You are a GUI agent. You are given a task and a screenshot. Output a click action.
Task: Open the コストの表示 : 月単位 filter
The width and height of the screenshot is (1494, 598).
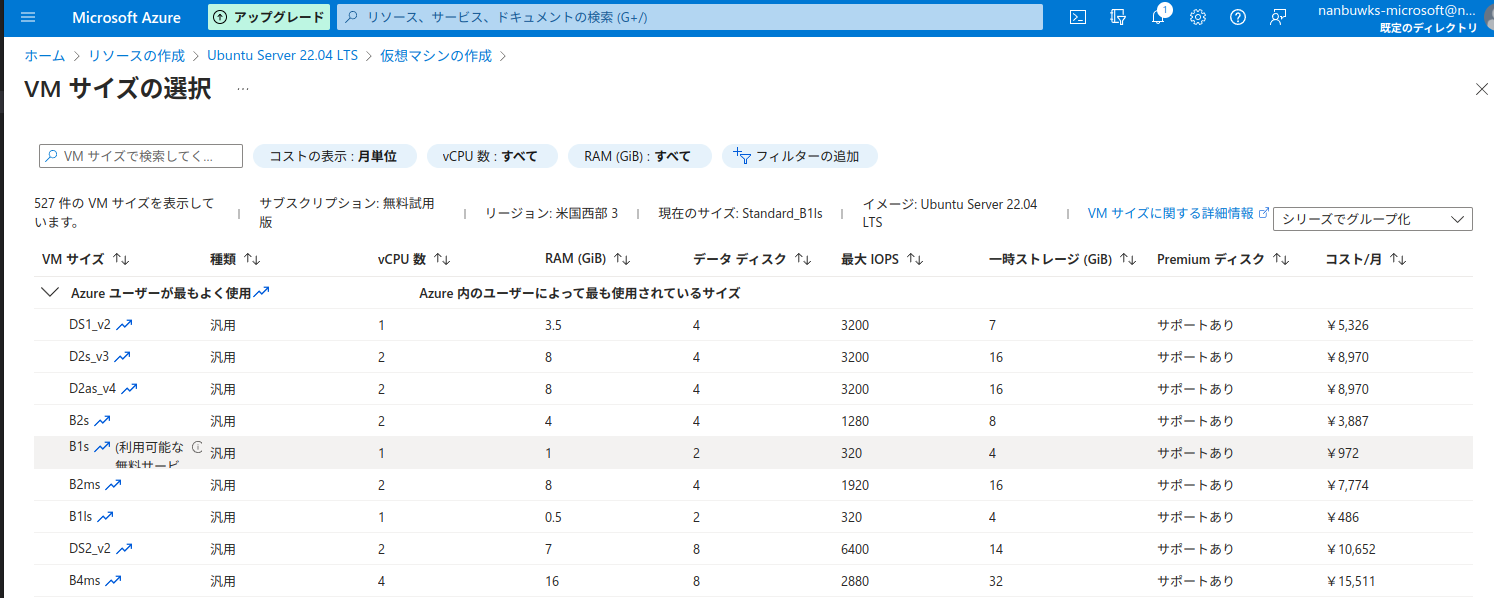pos(333,156)
